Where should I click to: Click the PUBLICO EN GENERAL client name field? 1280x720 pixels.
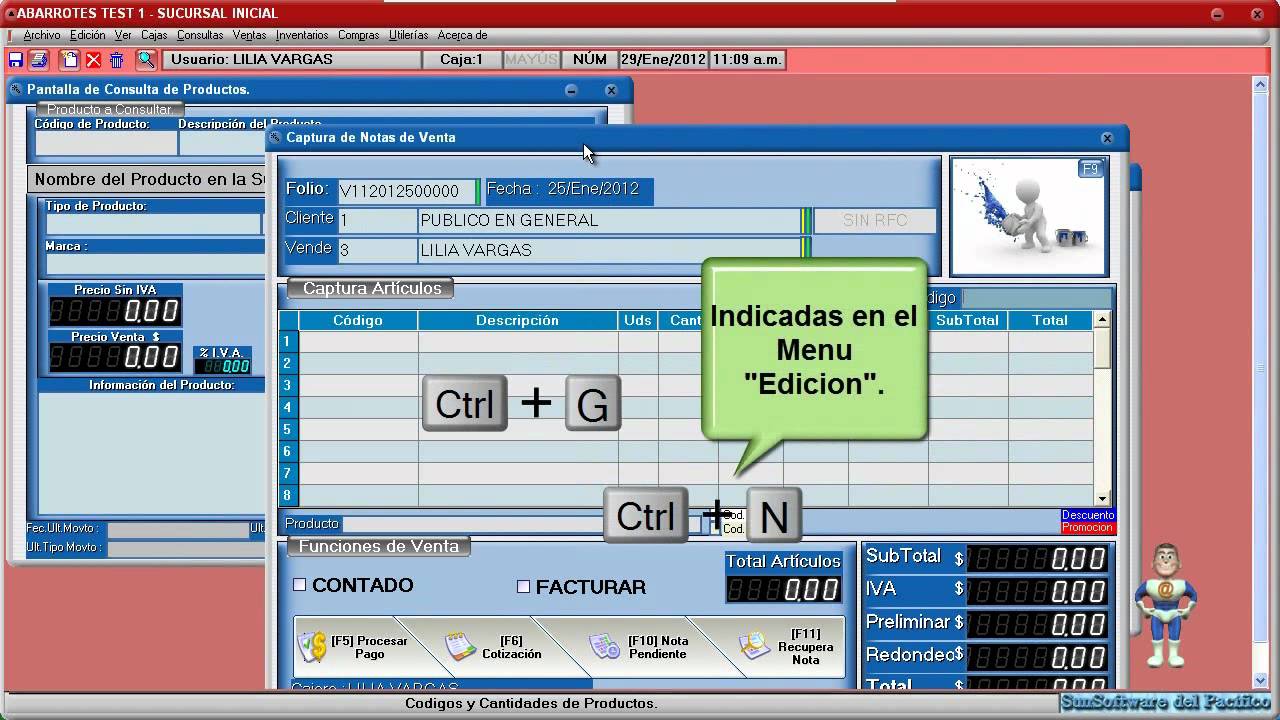coord(609,220)
